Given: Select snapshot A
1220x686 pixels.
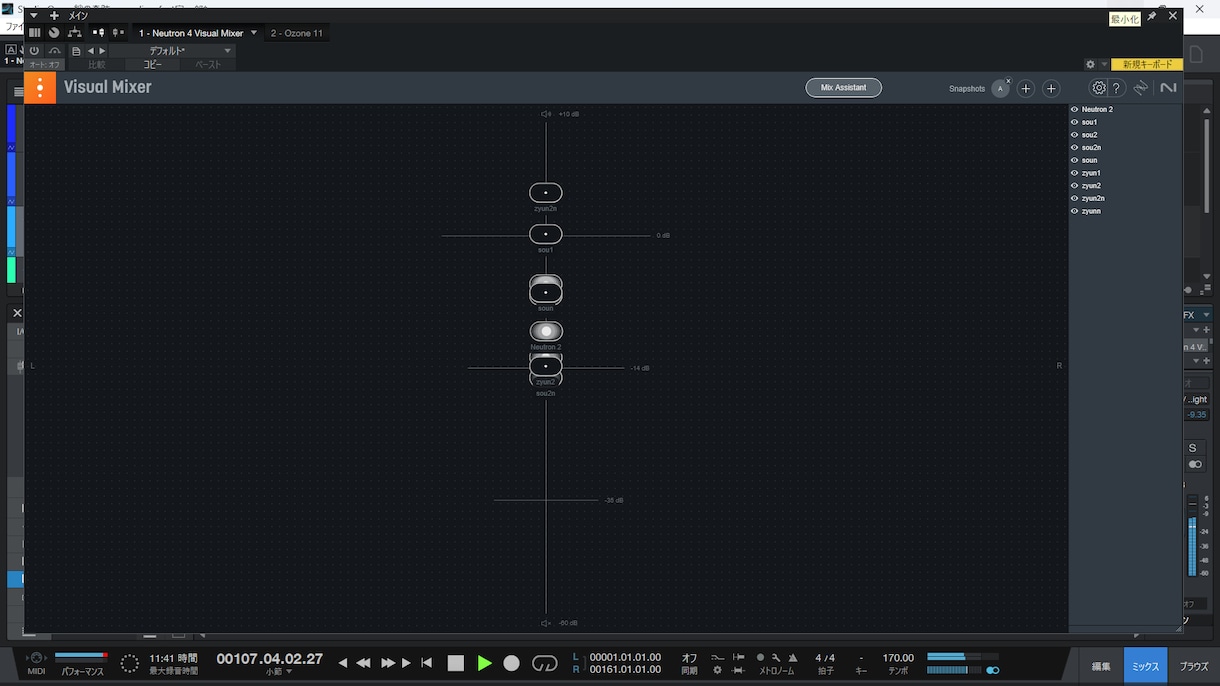Looking at the screenshot, I should click(1000, 89).
